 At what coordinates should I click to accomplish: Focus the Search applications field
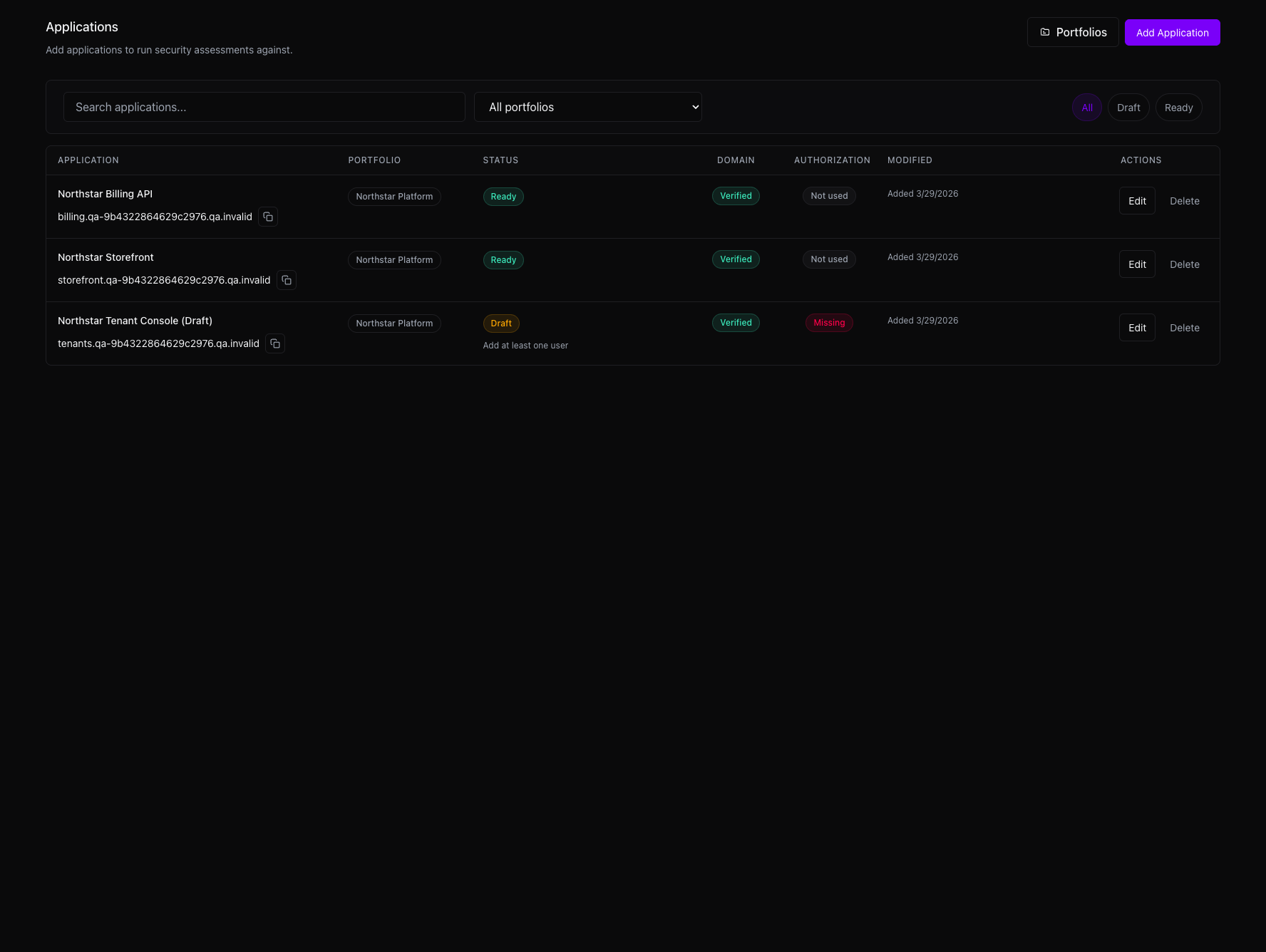(264, 107)
